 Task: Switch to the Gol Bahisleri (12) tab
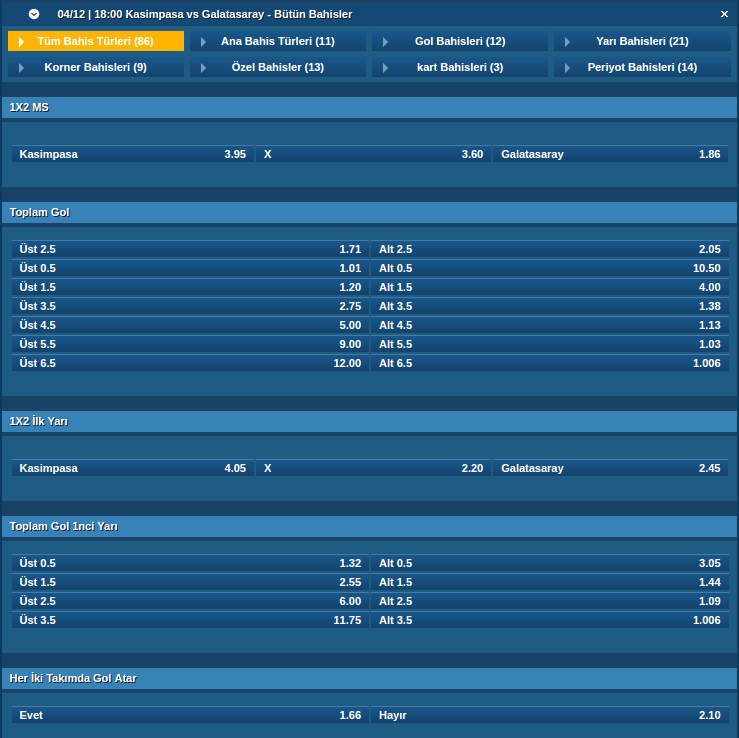tap(460, 41)
